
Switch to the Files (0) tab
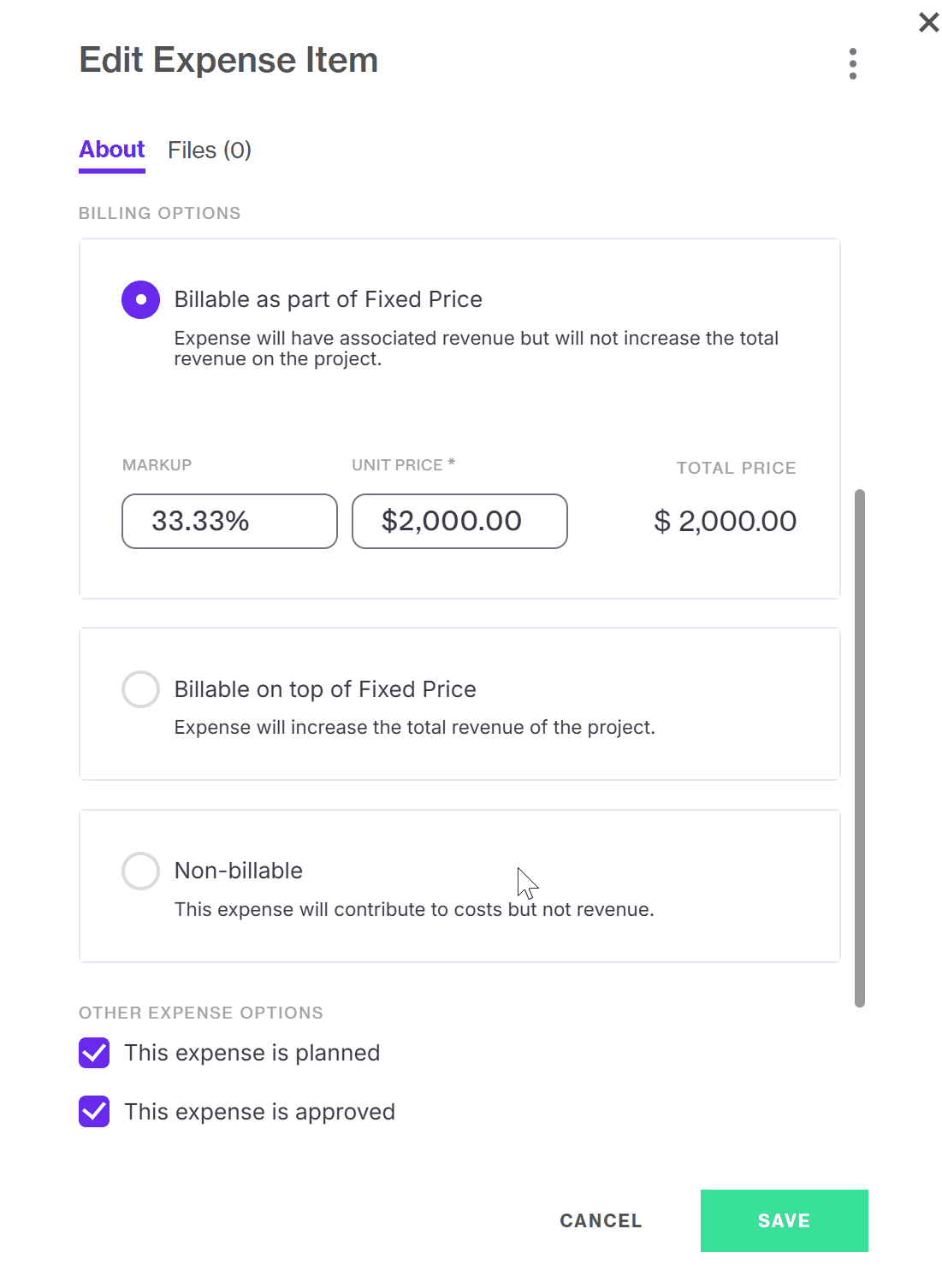click(x=210, y=151)
